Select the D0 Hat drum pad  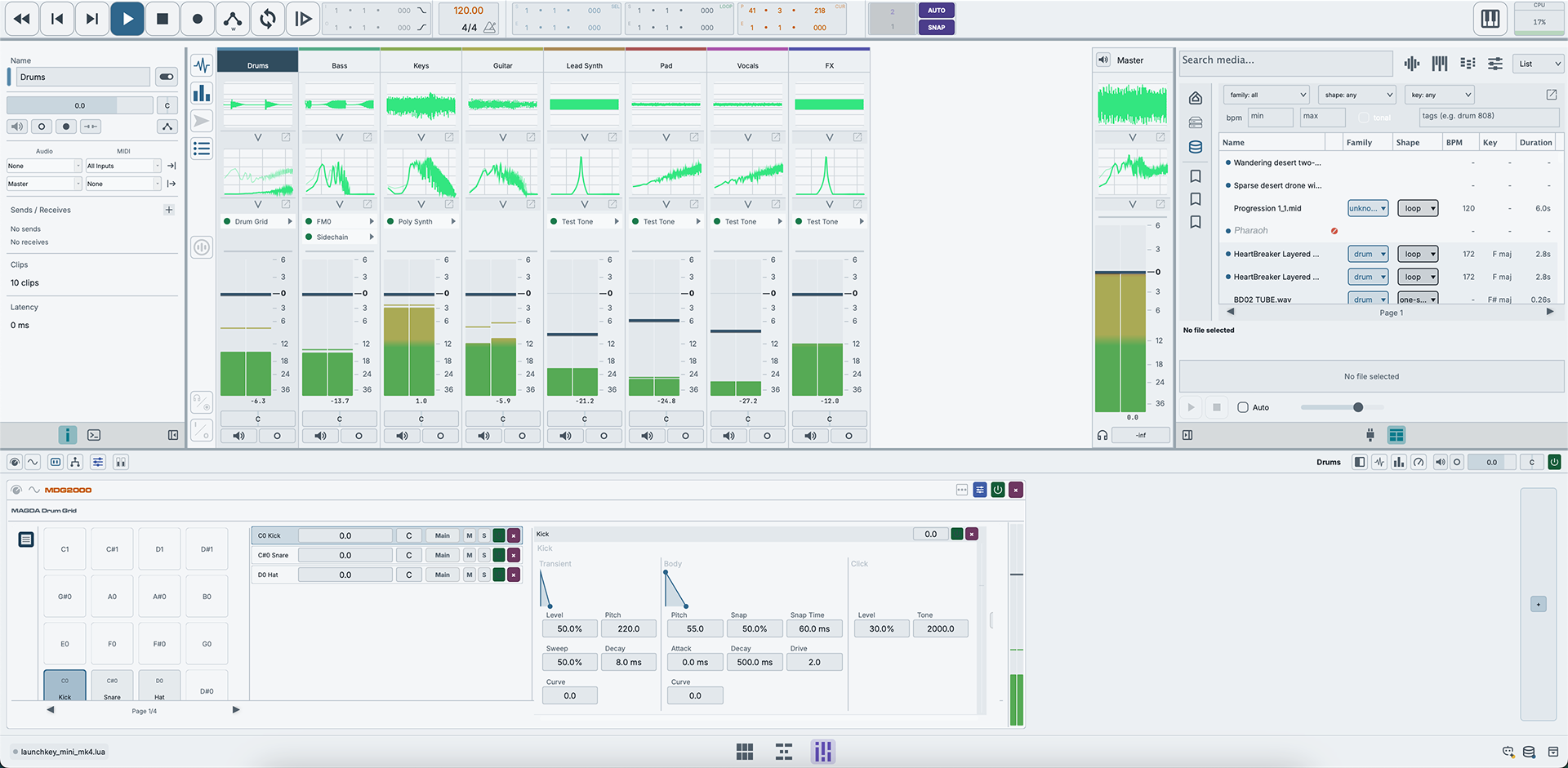click(x=159, y=686)
